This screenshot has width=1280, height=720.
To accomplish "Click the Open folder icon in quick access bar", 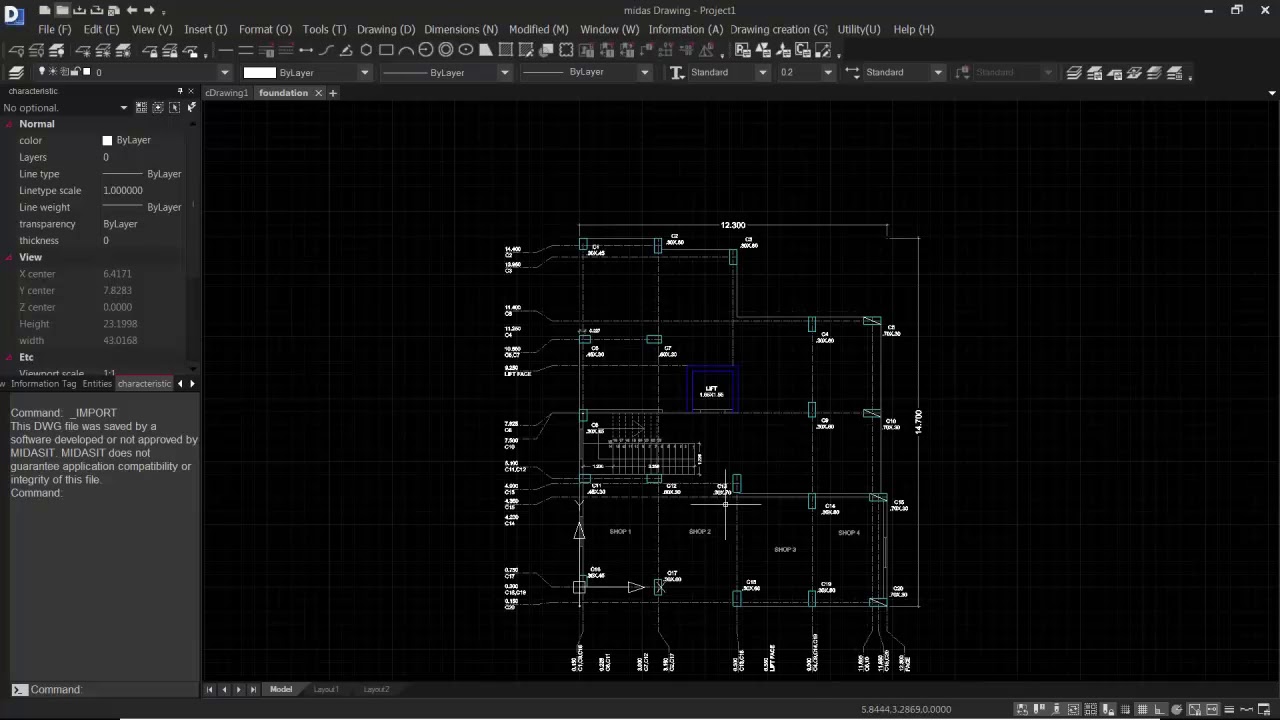I will tap(62, 10).
